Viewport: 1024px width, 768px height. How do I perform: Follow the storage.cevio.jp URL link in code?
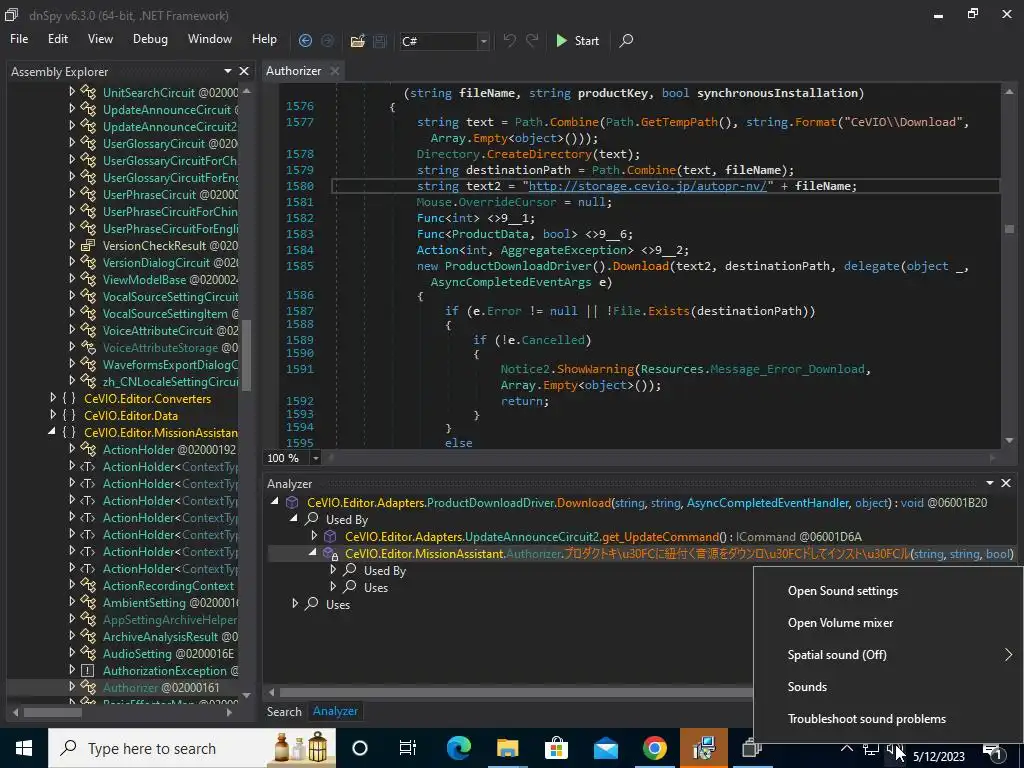[648, 186]
